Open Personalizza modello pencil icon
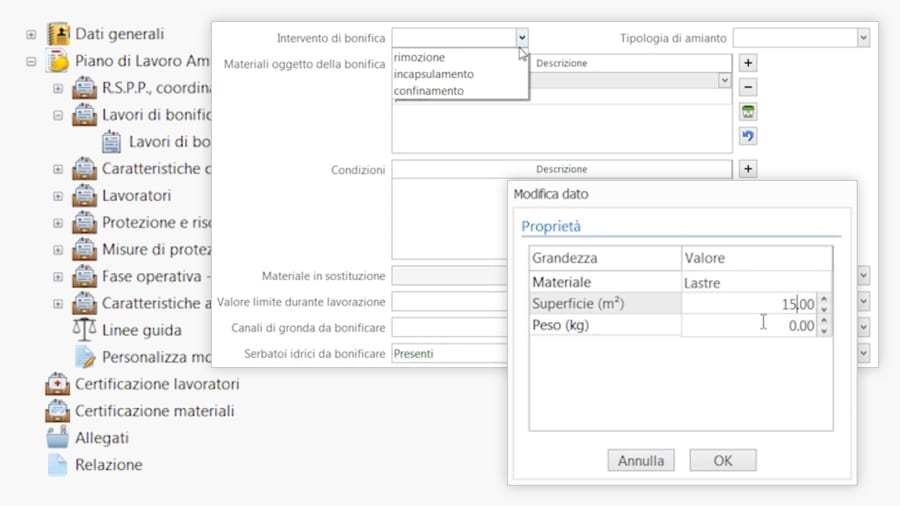 (85, 357)
